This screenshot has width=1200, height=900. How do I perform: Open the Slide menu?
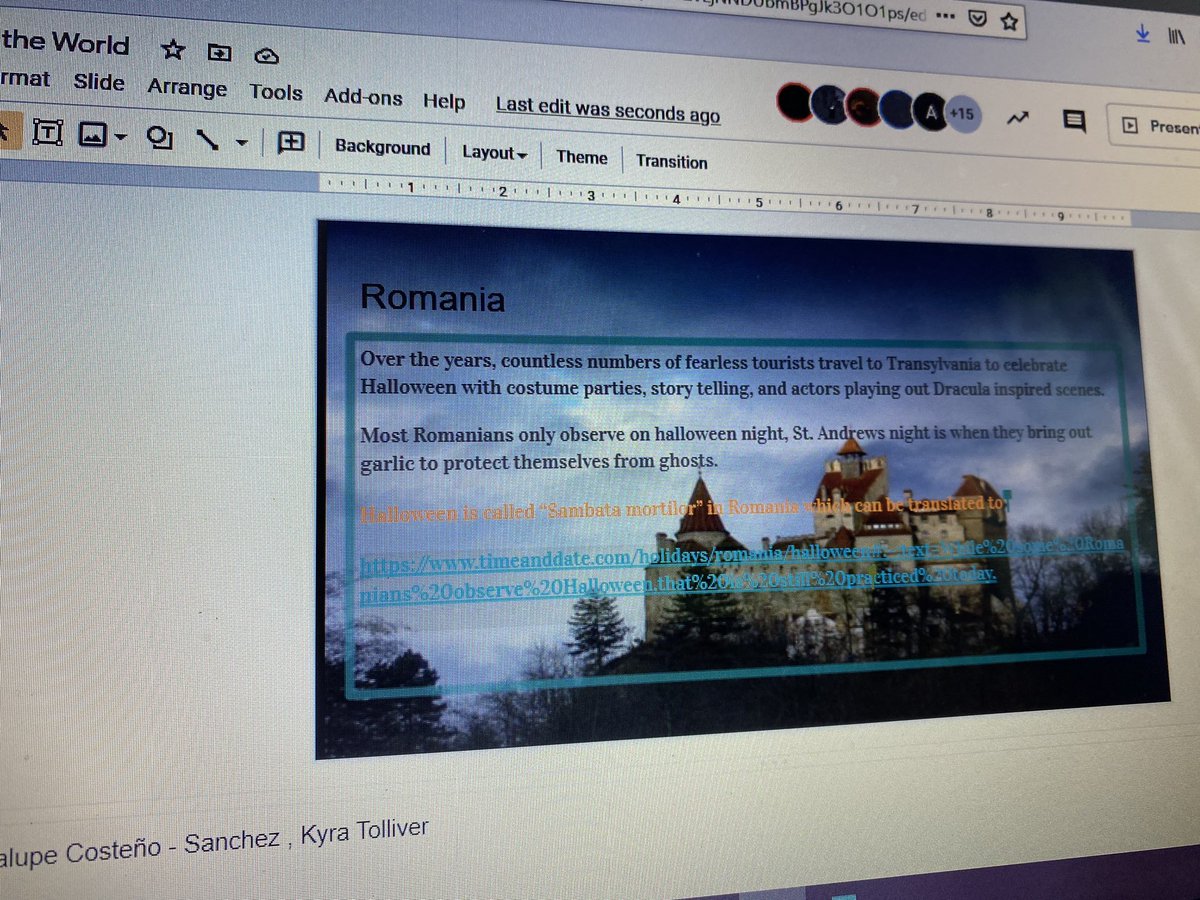(99, 82)
